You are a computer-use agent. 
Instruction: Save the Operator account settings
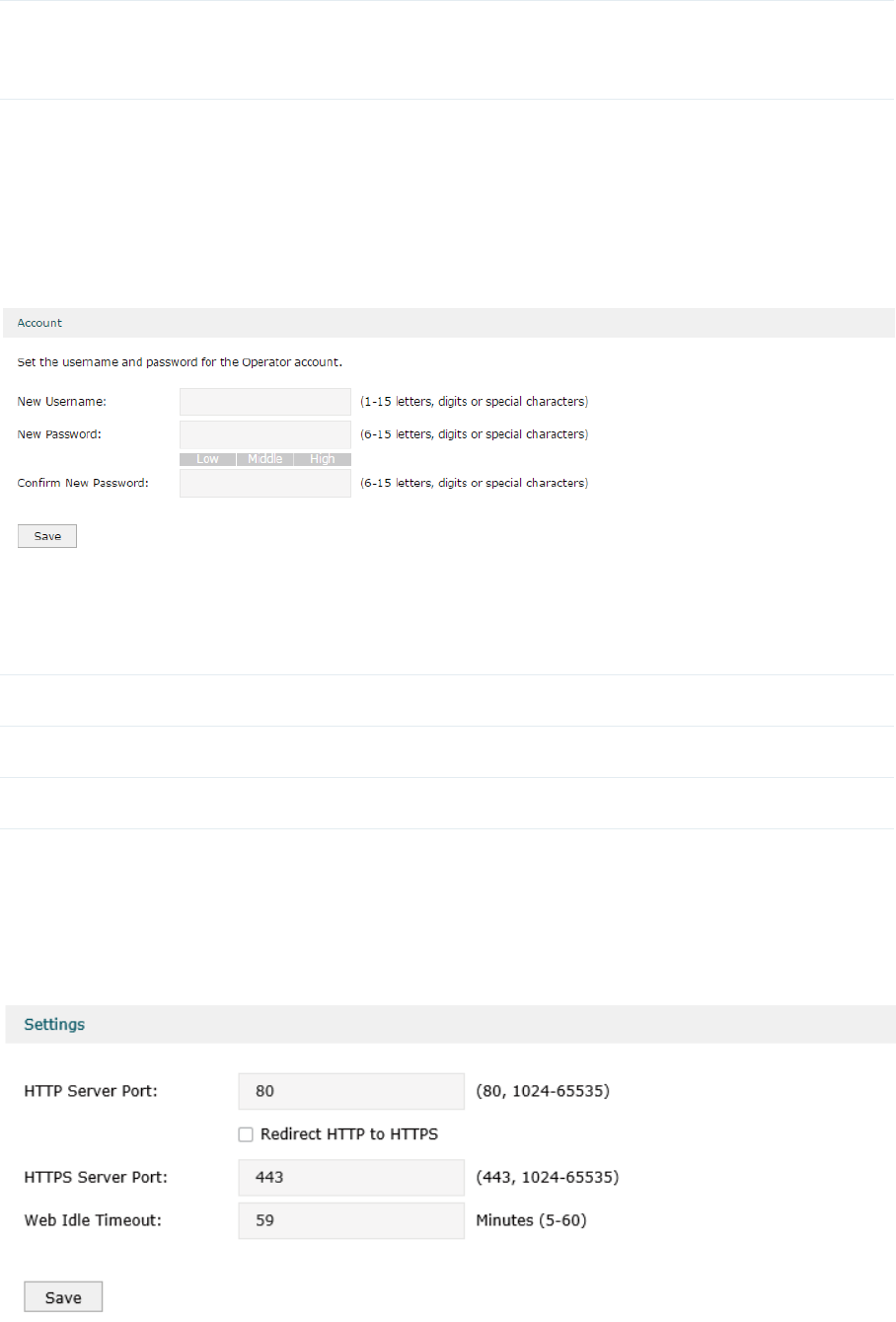47,536
